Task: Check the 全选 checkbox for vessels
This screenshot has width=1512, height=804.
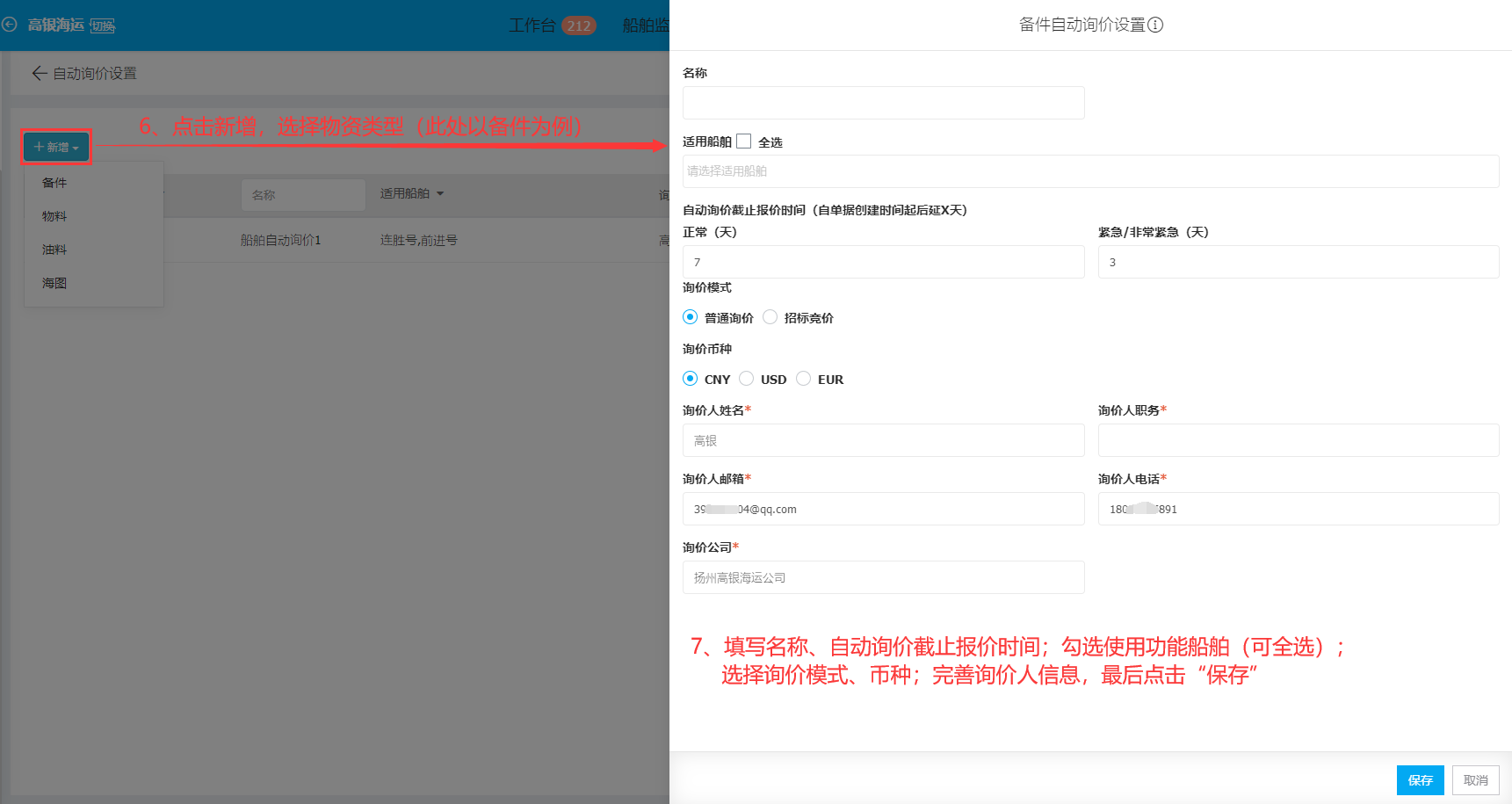Action: tap(744, 141)
